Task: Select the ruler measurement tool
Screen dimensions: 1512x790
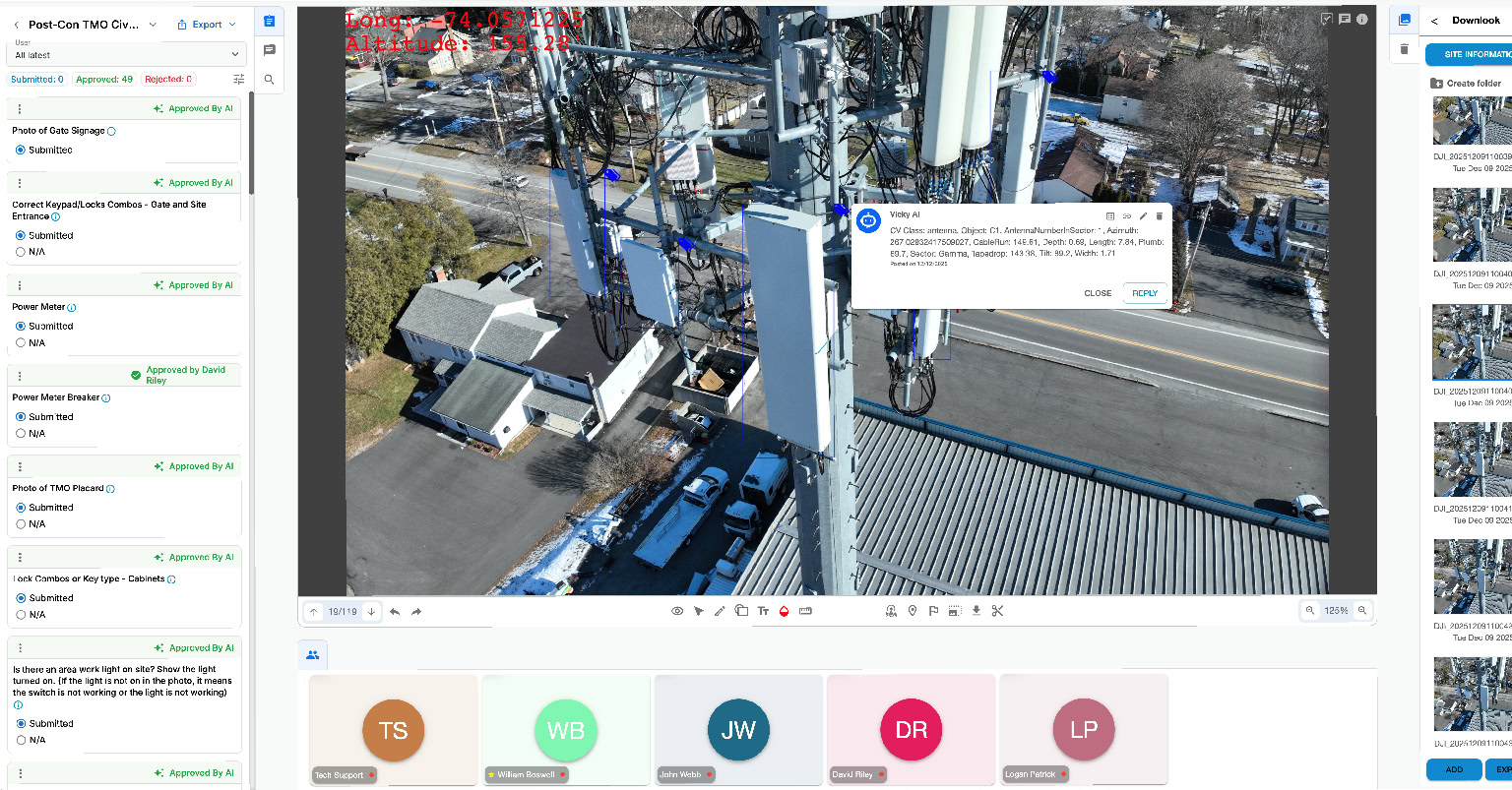Action: (x=805, y=611)
